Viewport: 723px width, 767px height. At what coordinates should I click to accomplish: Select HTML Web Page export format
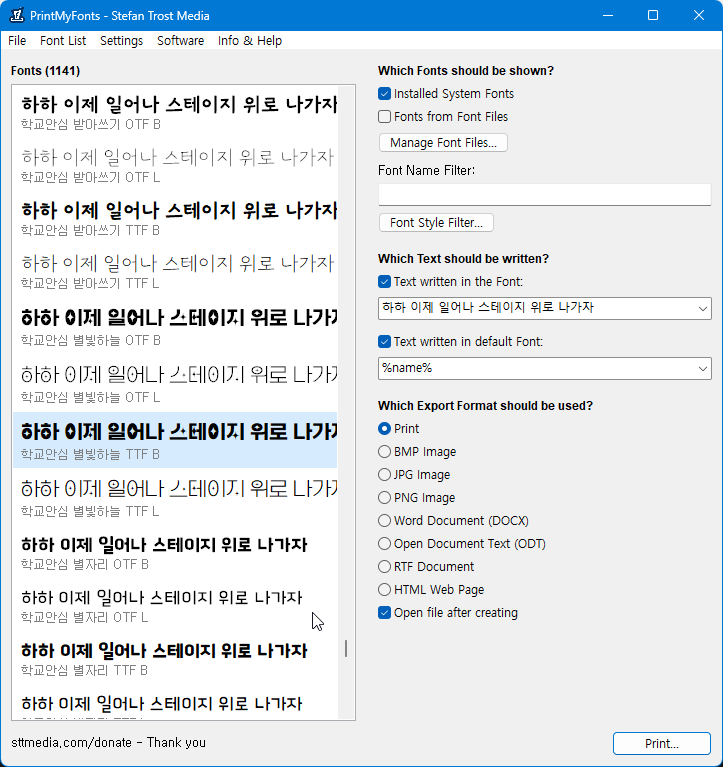point(384,589)
